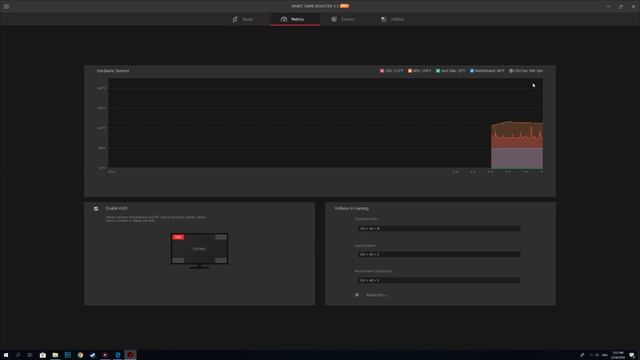Open the Drivers tab
Viewport: 640px width, 360px height.
343,19
